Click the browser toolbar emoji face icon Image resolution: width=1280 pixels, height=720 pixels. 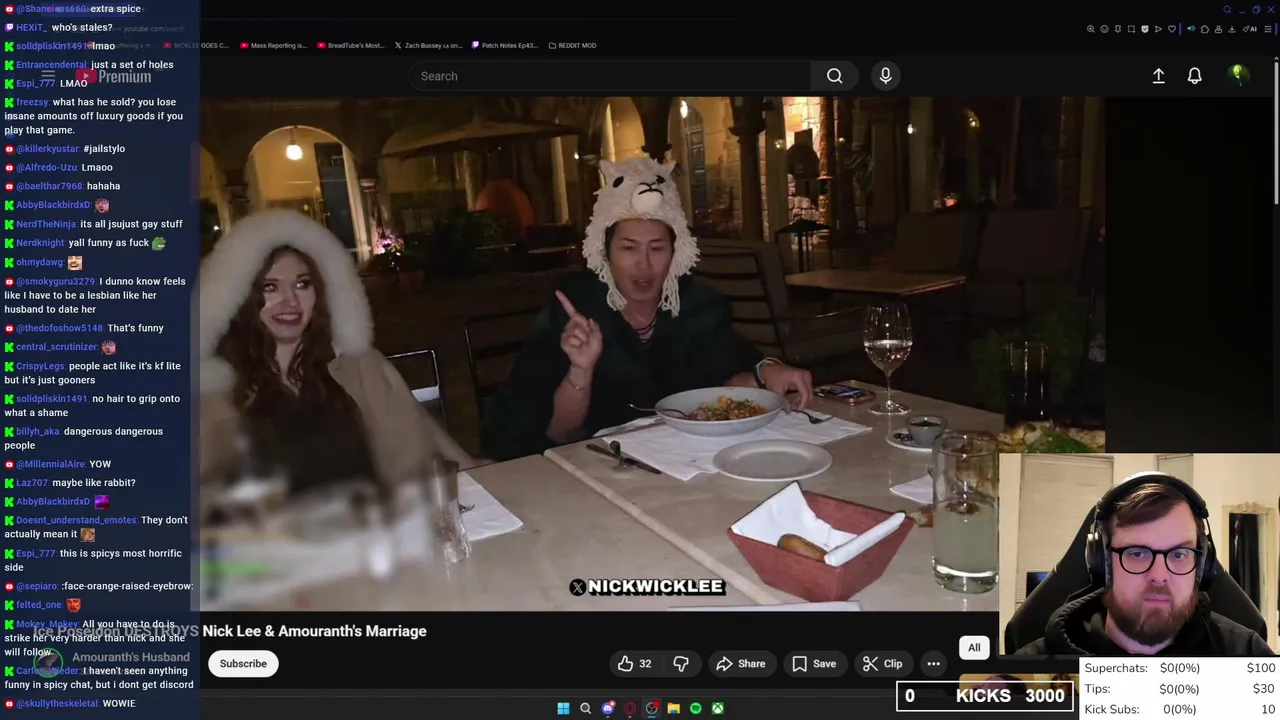pyautogui.click(x=1104, y=29)
